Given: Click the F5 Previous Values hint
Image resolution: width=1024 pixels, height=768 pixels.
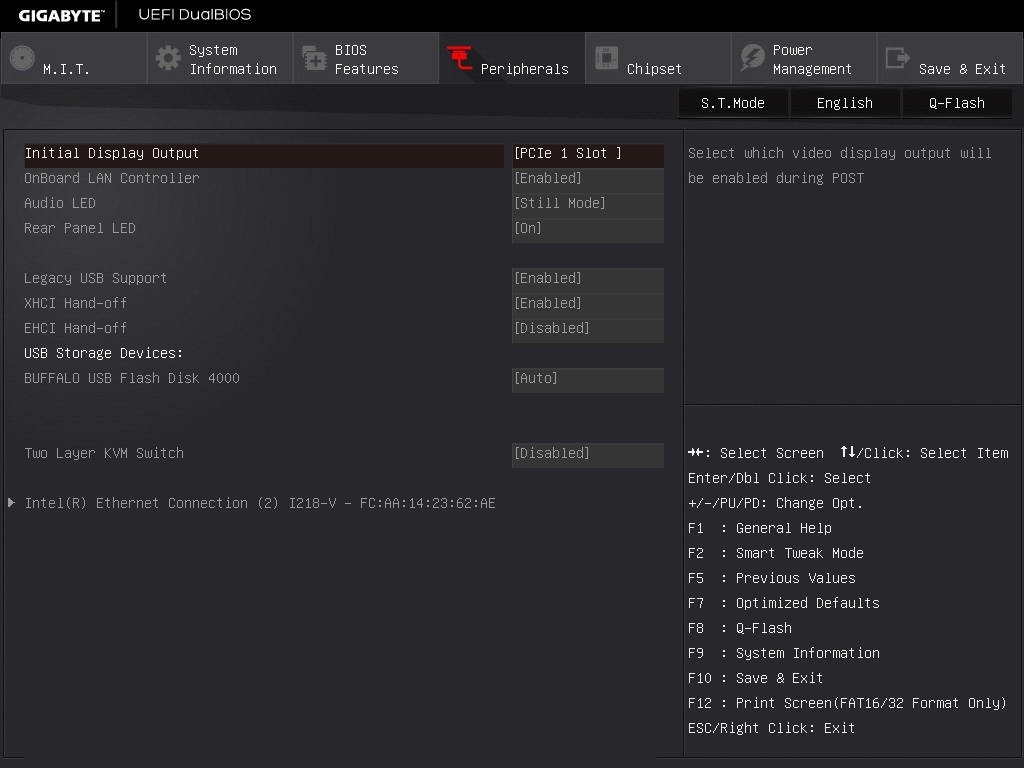Looking at the screenshot, I should (x=771, y=578).
